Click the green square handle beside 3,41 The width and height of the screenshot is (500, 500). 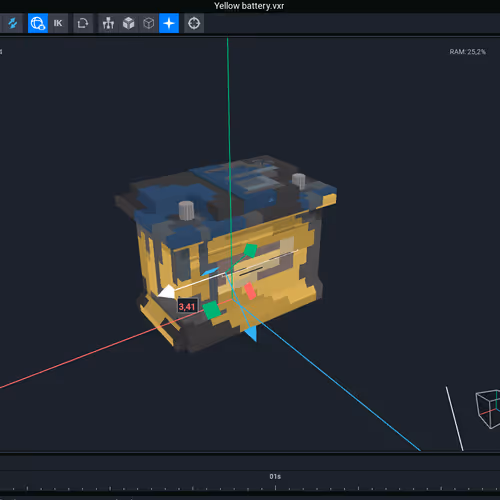(212, 310)
